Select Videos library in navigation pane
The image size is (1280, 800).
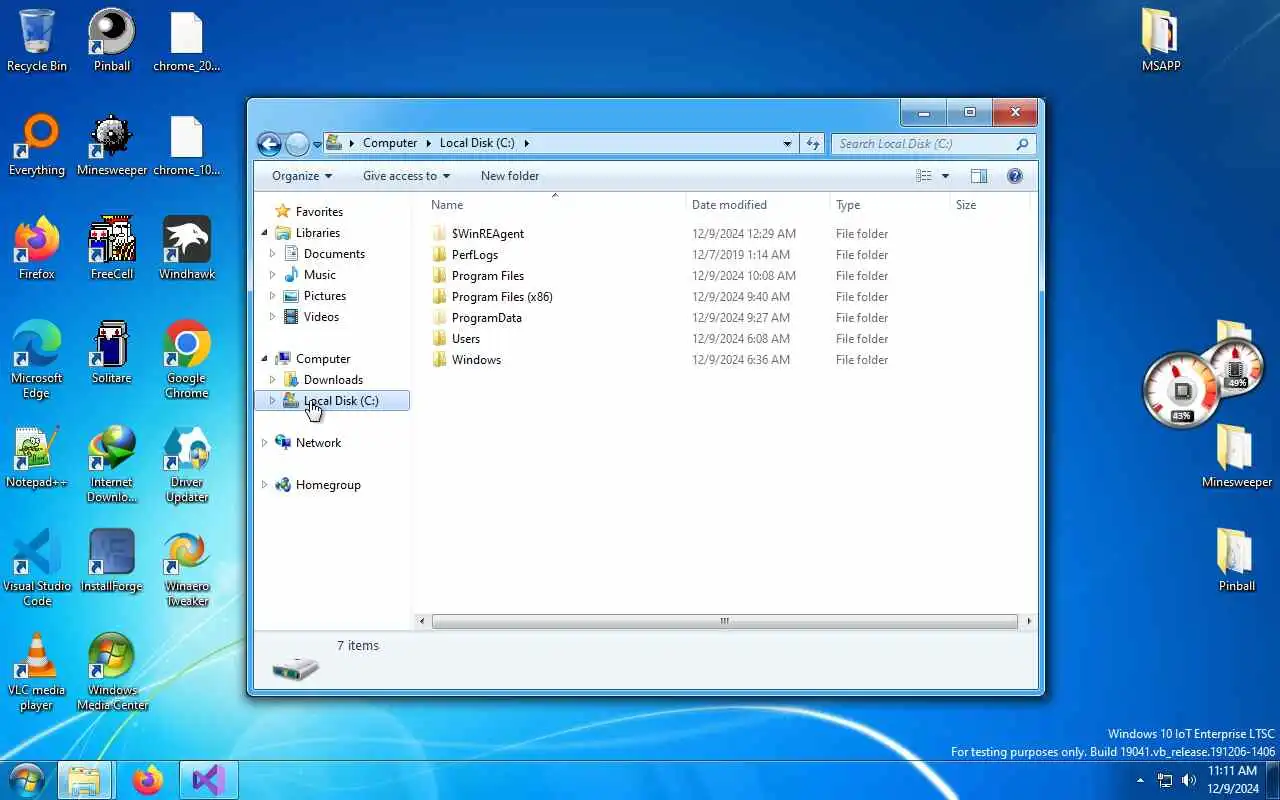pos(321,317)
